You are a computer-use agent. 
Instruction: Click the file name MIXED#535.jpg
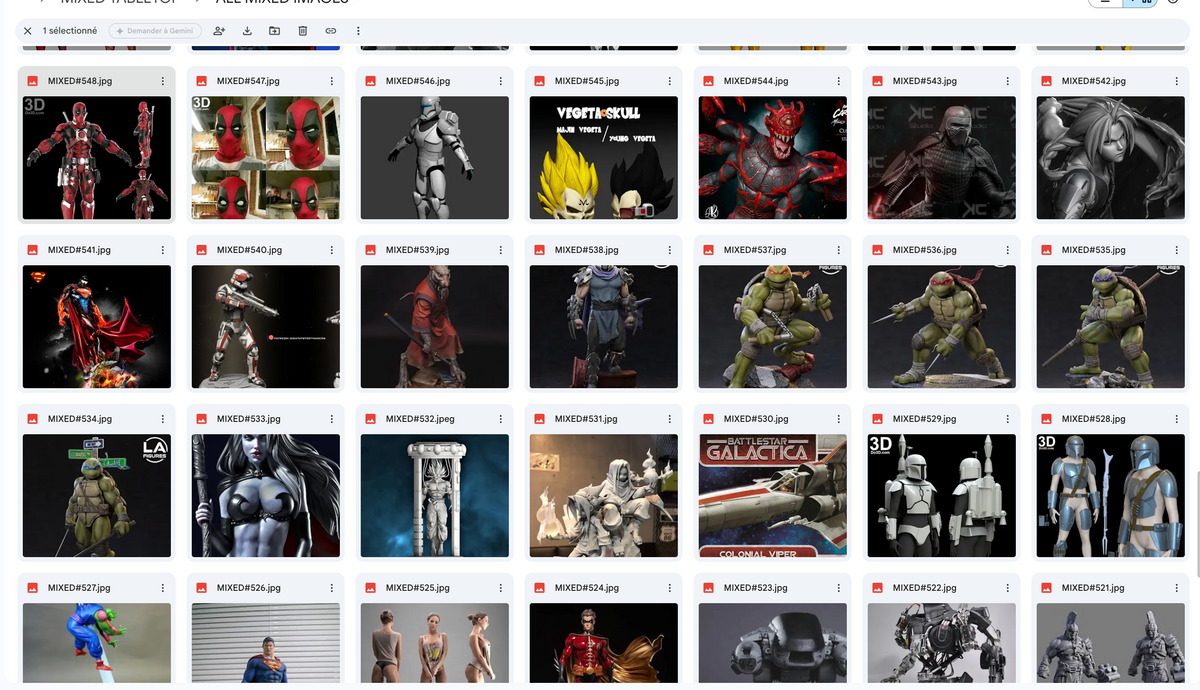(x=1094, y=250)
